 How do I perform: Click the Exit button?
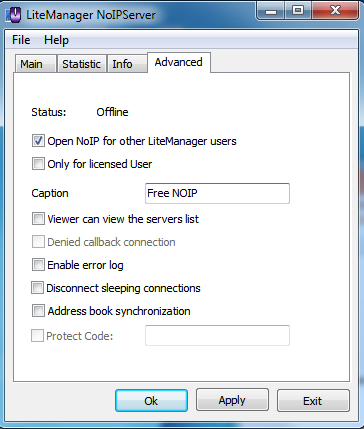[313, 400]
